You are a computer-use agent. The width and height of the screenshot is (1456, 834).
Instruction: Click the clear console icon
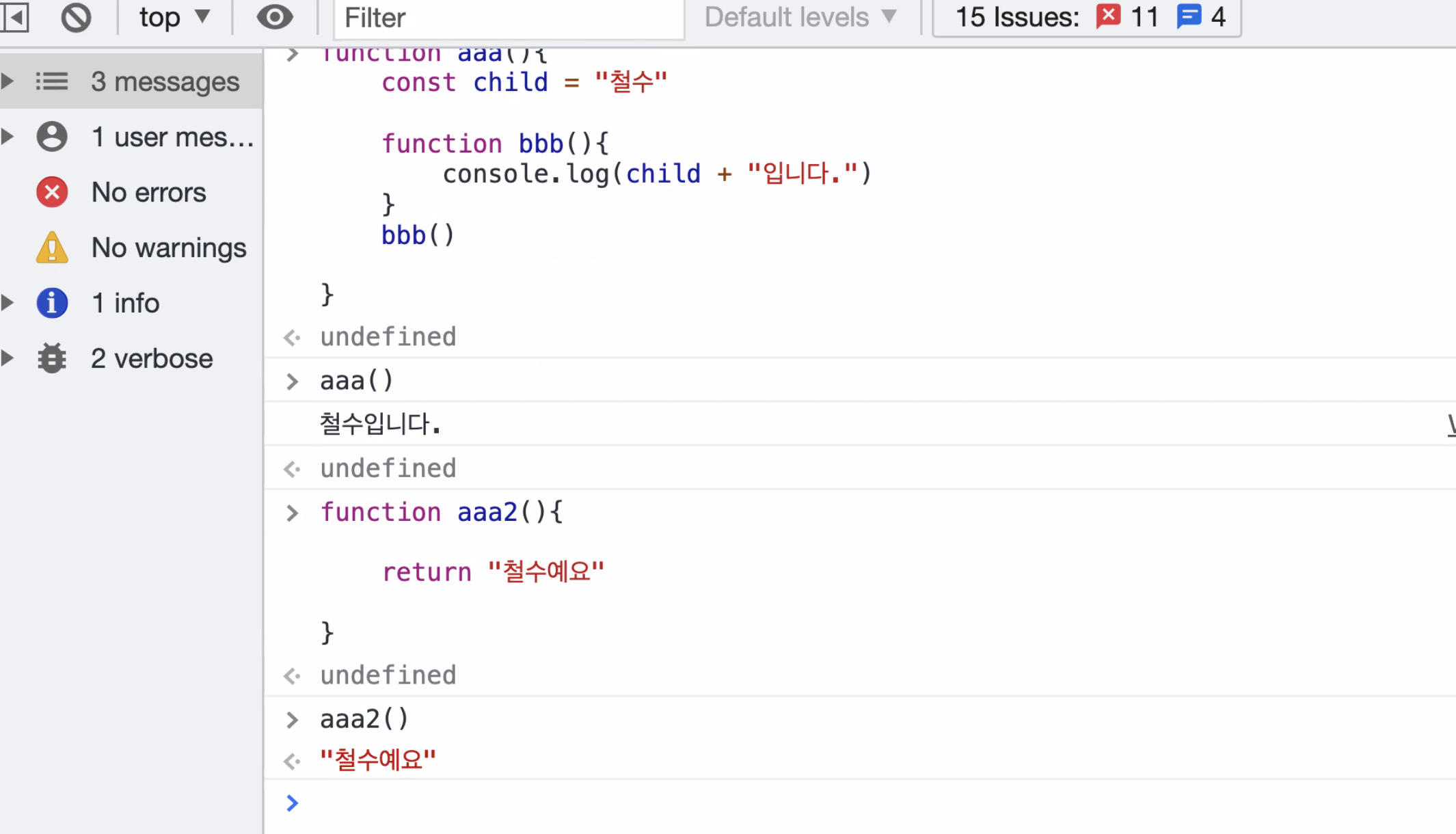[76, 18]
